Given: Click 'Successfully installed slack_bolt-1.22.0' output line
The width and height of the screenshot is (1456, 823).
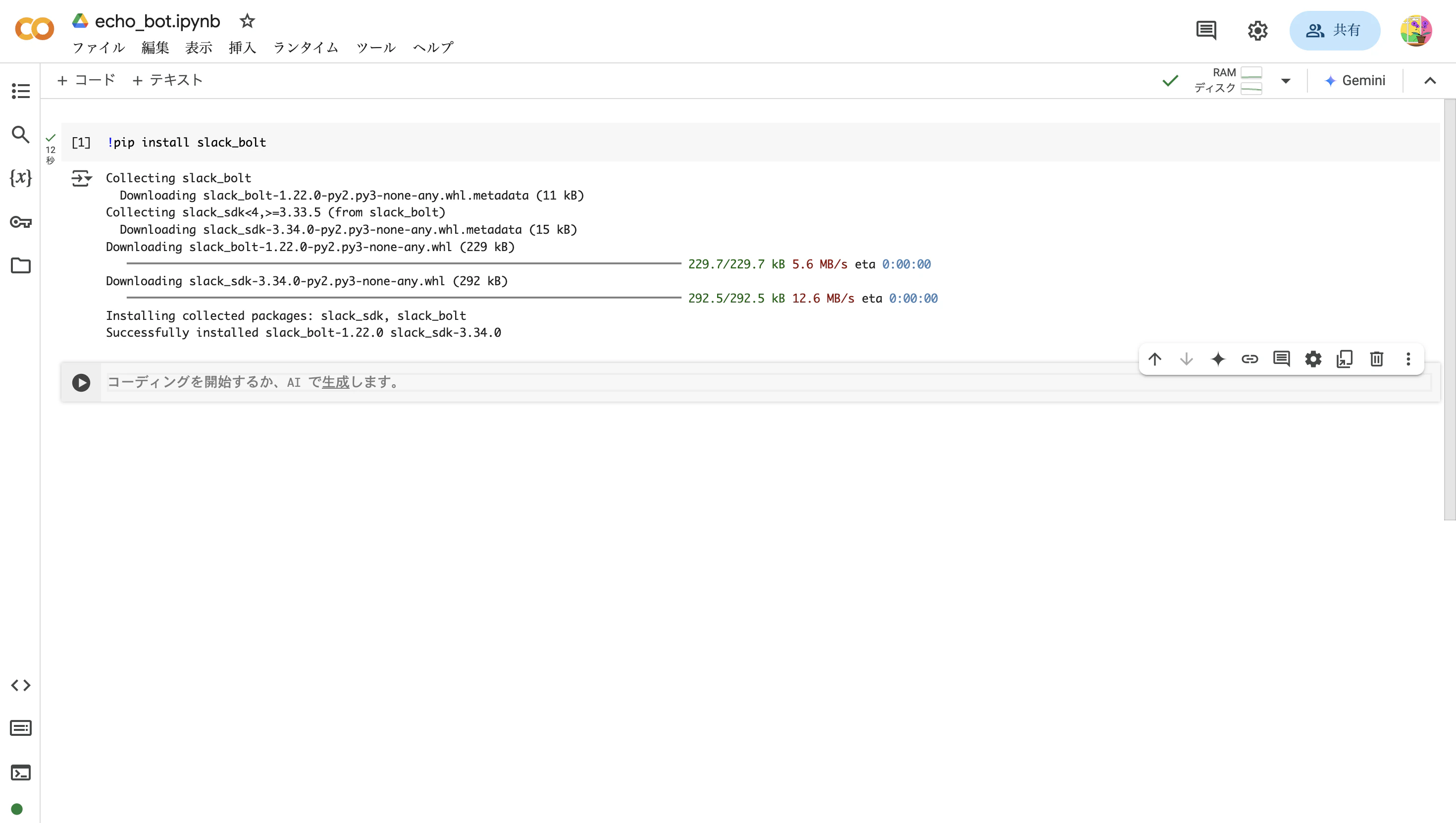Looking at the screenshot, I should pyautogui.click(x=304, y=333).
